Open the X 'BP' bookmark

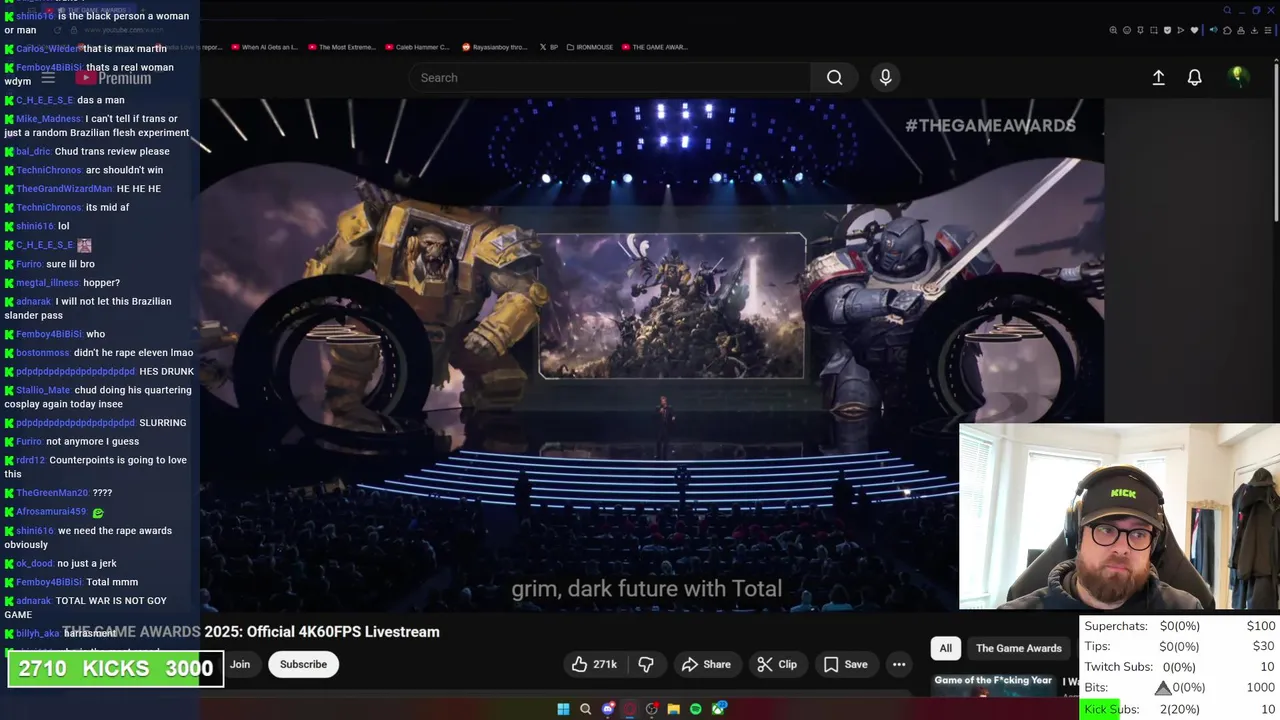[548, 47]
